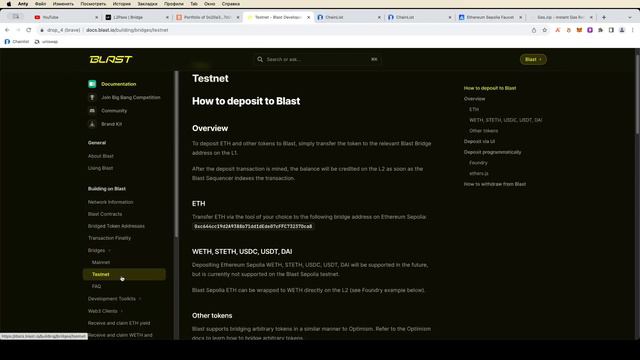Screen dimensions: 640x360
Task: Open the Apple menu
Action: [x=9, y=4]
